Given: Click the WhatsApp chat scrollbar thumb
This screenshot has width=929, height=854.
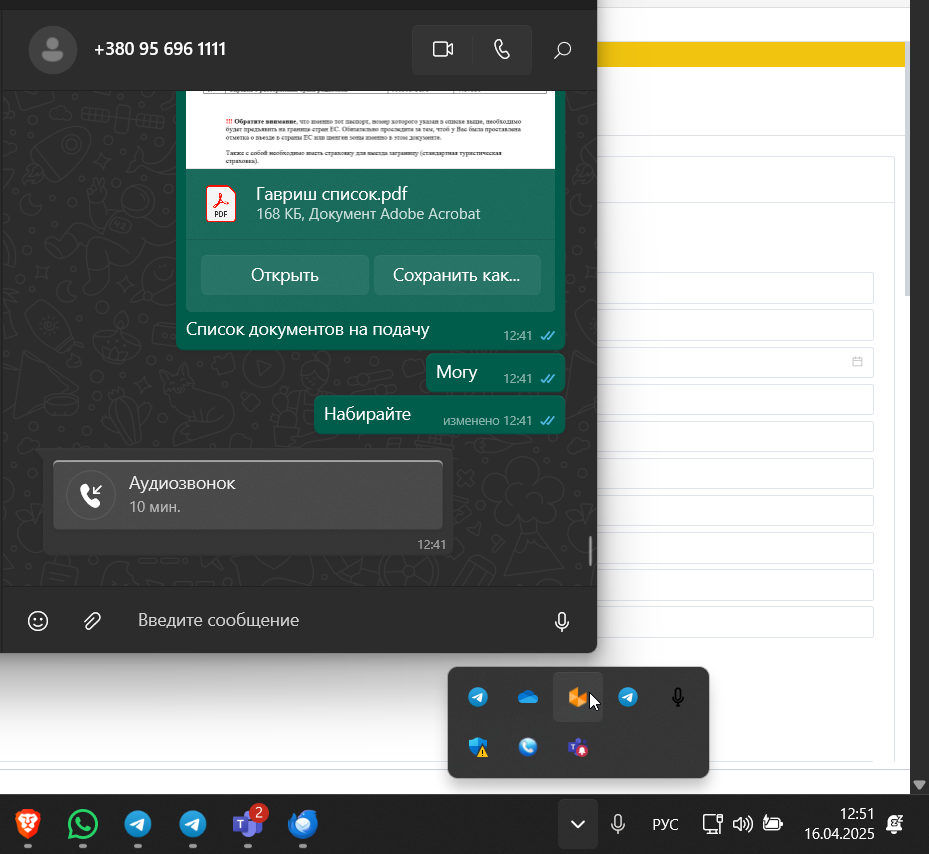Looking at the screenshot, I should [x=590, y=551].
